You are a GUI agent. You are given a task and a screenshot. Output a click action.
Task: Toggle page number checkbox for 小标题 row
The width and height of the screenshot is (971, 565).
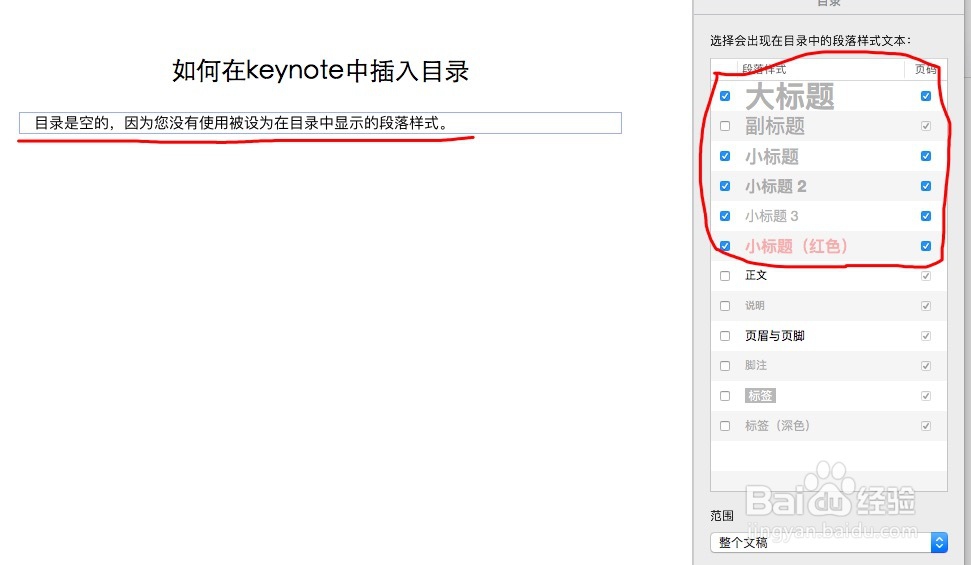click(926, 156)
